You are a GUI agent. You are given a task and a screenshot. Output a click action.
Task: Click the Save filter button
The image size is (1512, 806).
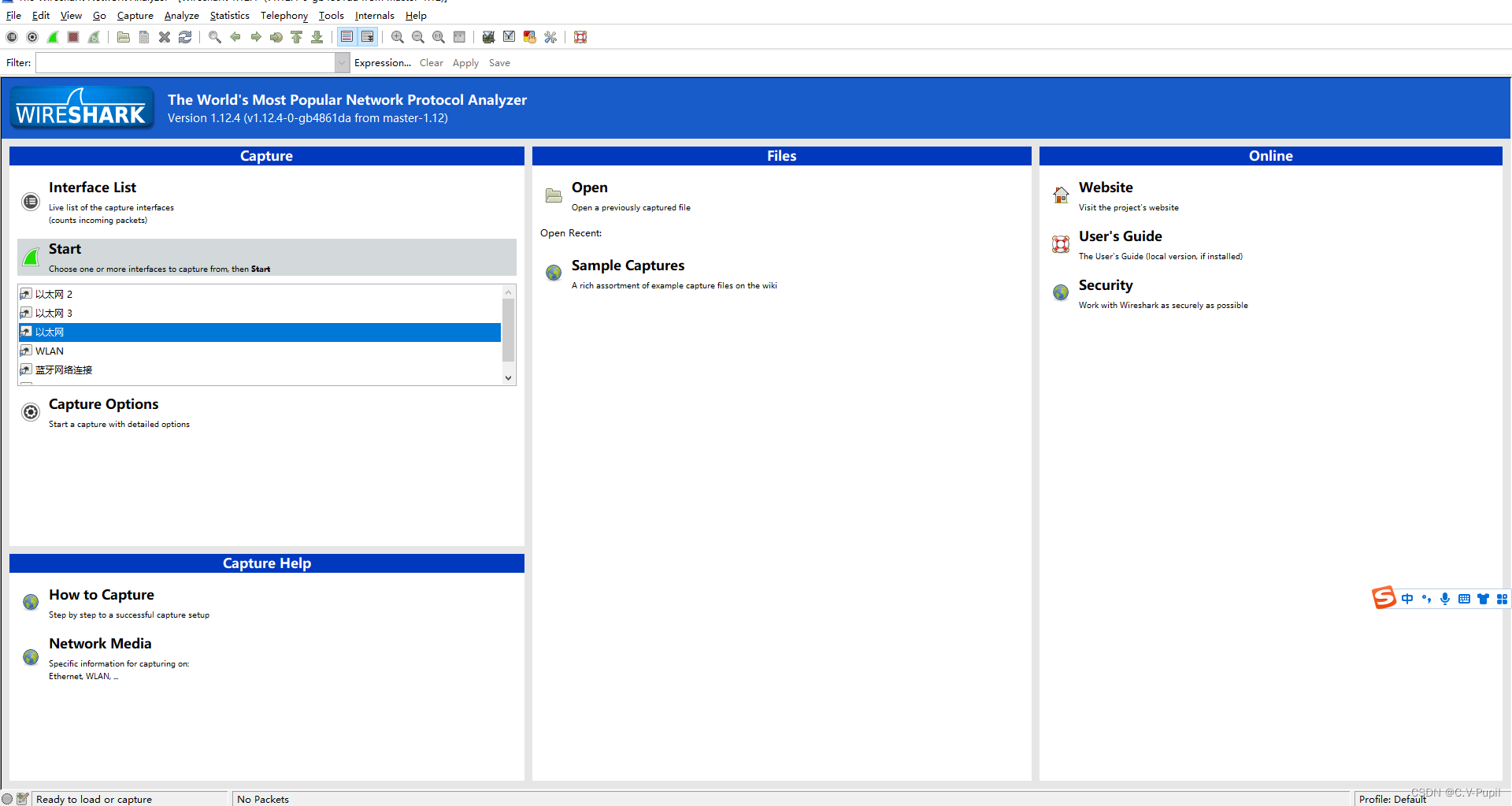pos(499,63)
